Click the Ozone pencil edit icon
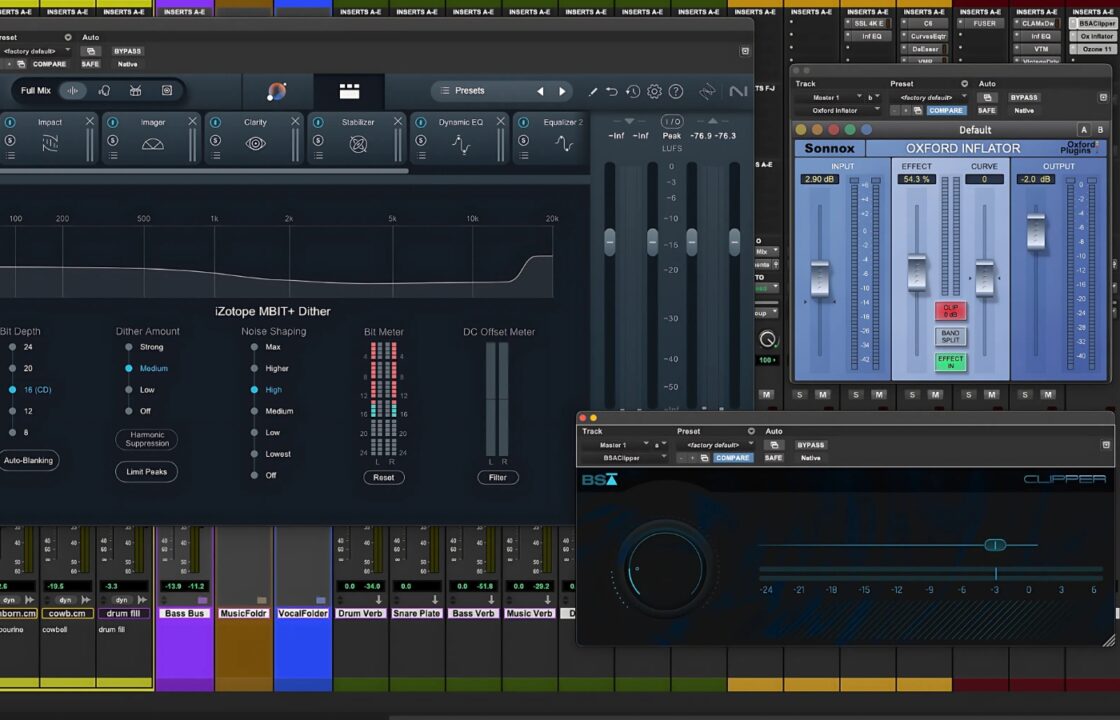Viewport: 1120px width, 720px height. tap(592, 91)
